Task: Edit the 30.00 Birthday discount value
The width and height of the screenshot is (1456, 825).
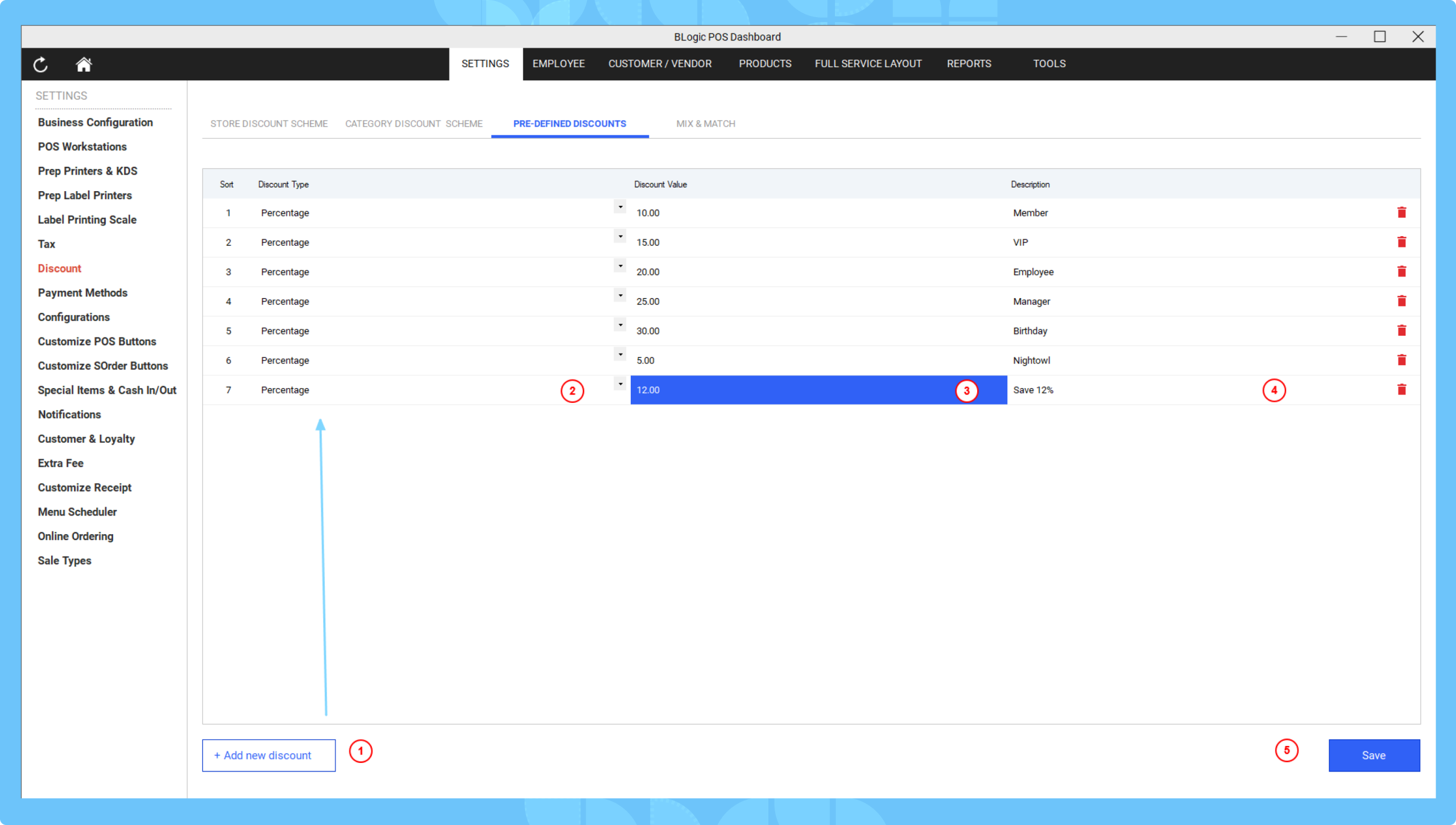Action: click(x=818, y=331)
